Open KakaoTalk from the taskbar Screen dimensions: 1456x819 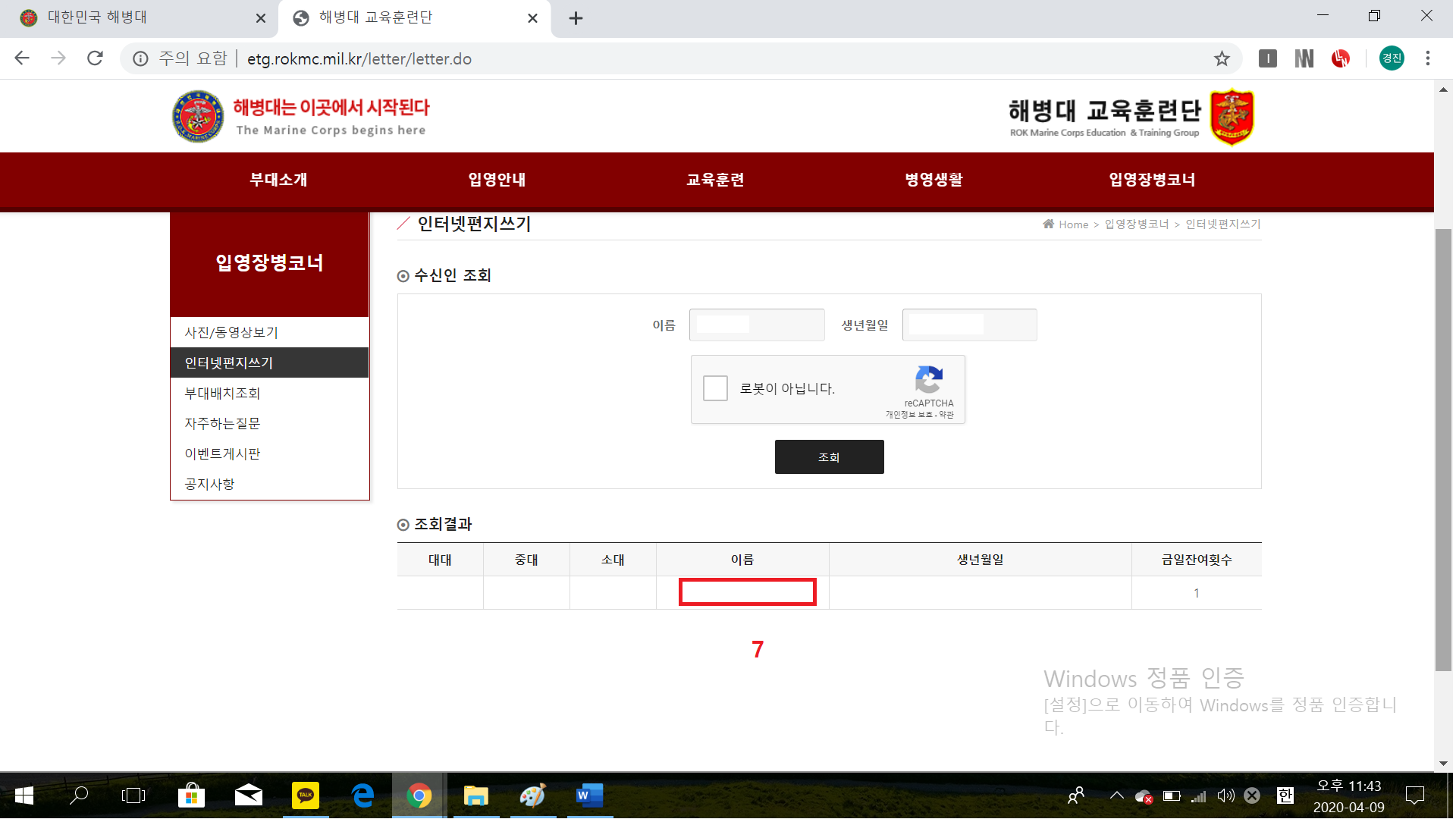(305, 795)
